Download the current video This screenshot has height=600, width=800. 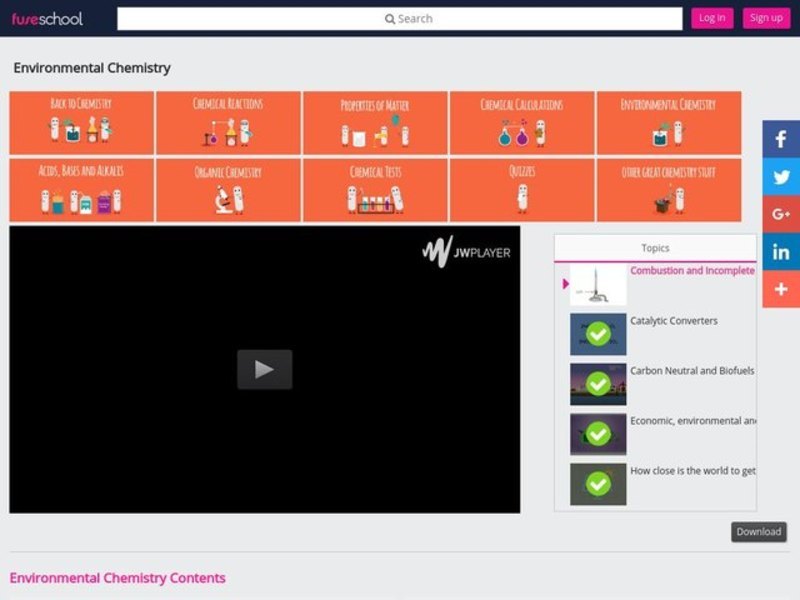(x=758, y=532)
